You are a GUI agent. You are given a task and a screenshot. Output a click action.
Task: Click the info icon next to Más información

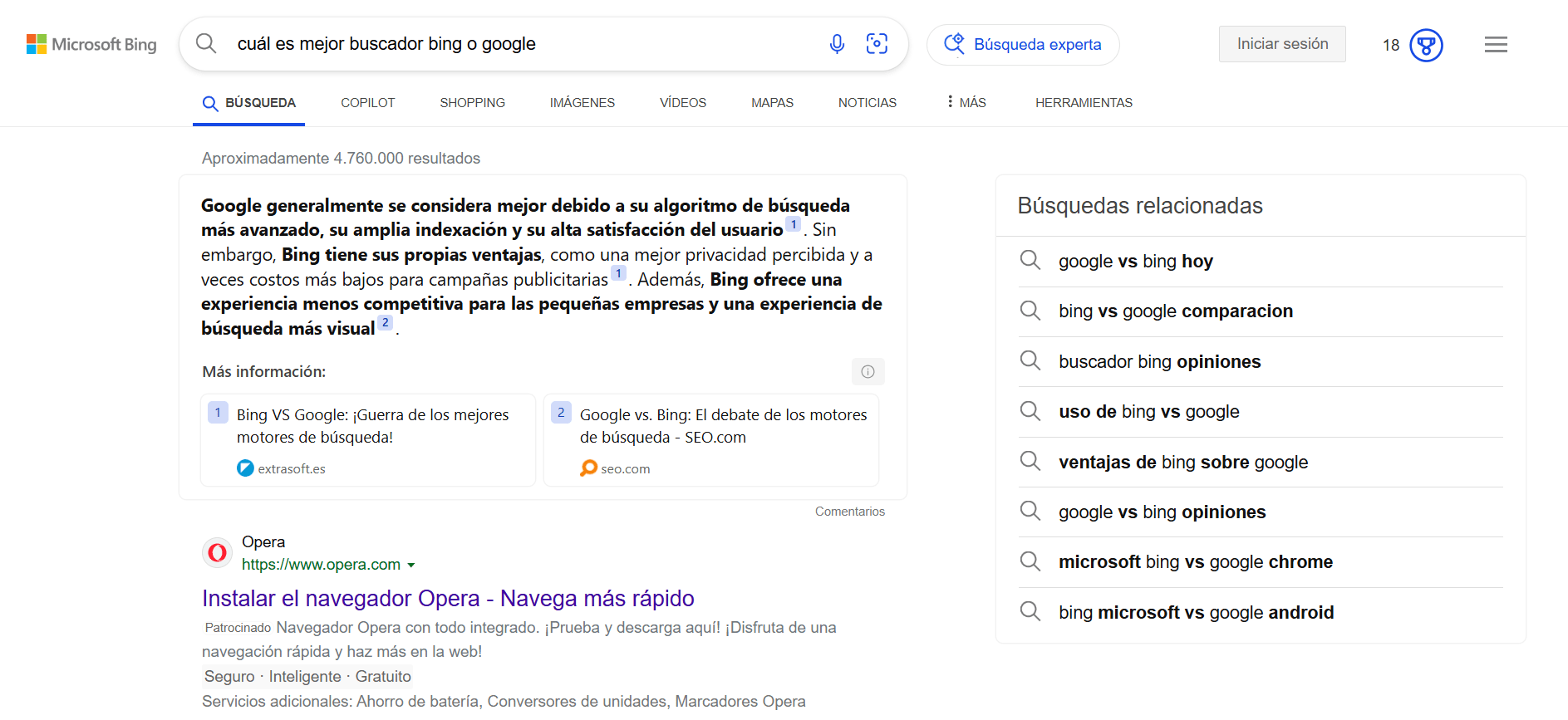tap(868, 371)
